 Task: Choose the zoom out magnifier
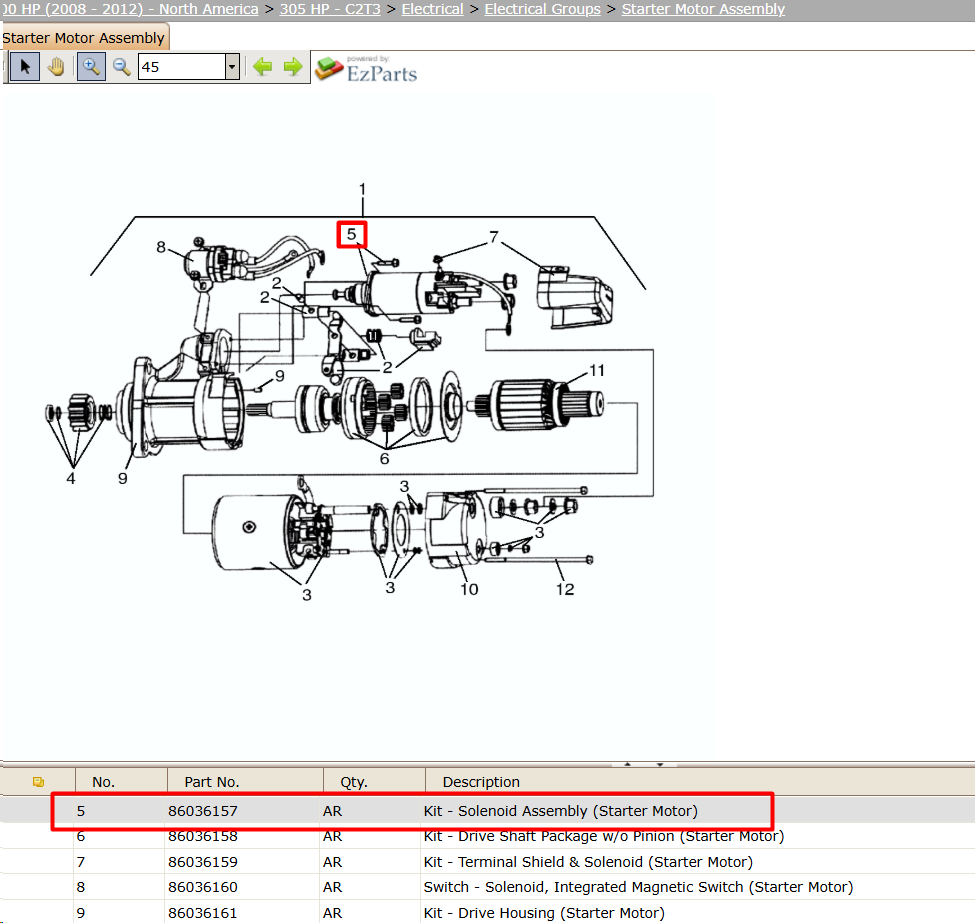tap(121, 67)
